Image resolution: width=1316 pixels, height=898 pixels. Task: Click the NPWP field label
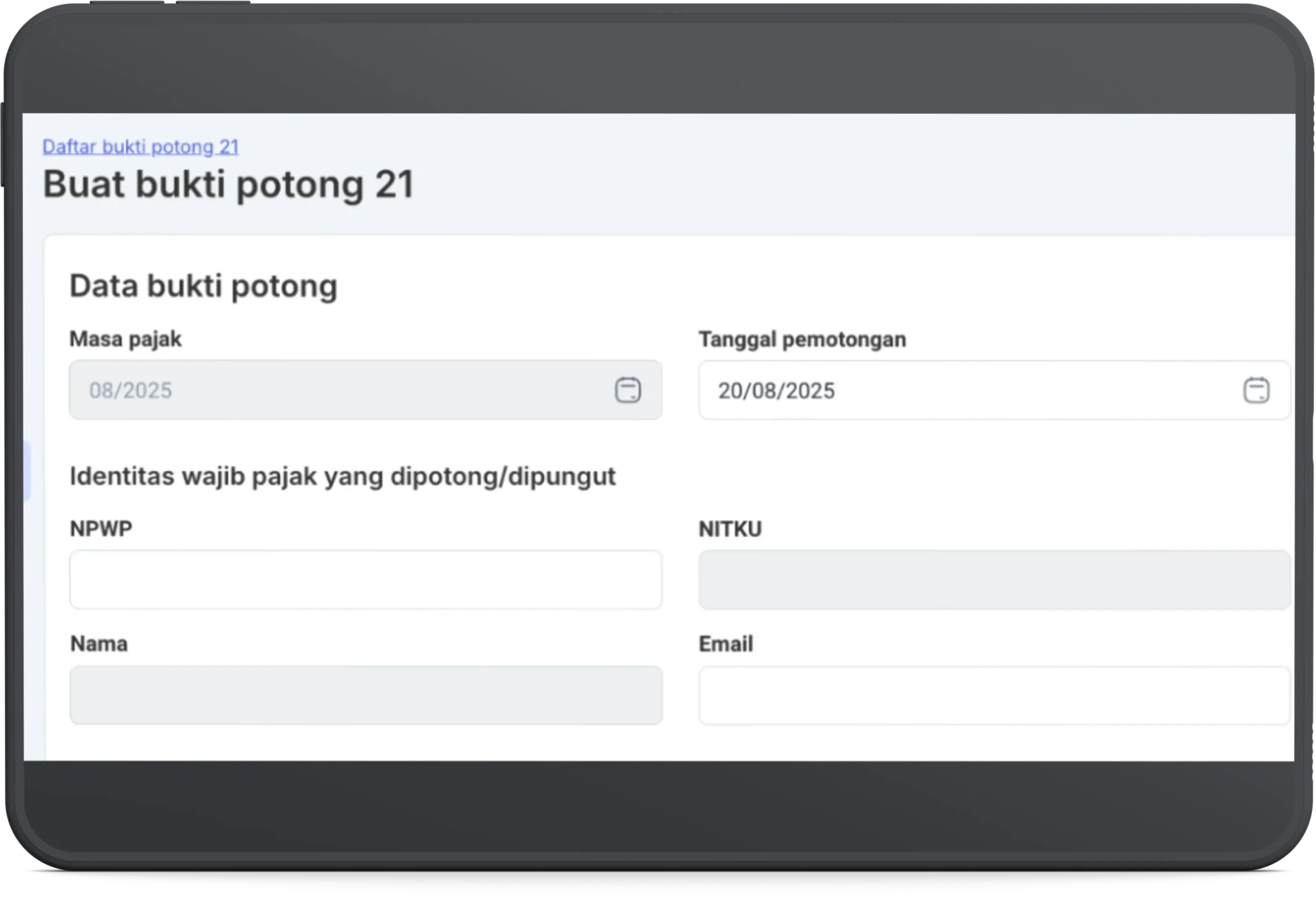click(x=101, y=528)
